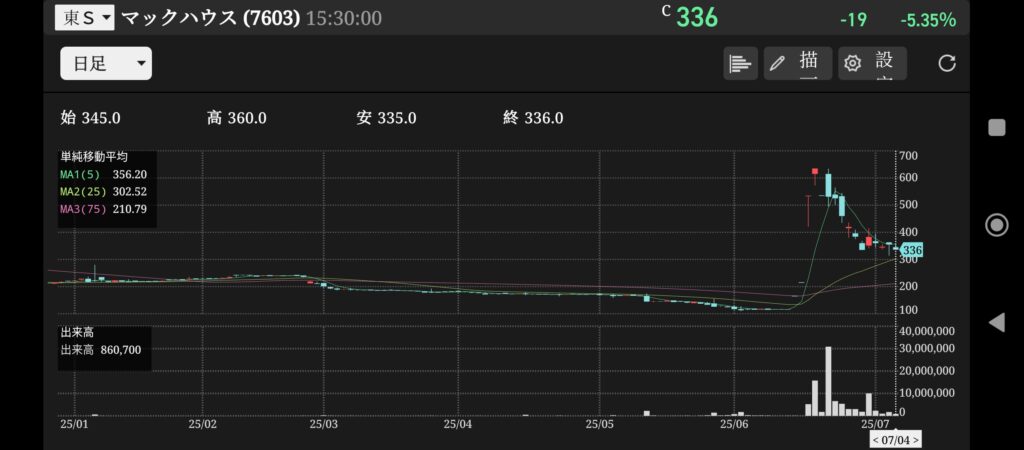Tap the Android recent apps square
1024x450 pixels.
997,127
